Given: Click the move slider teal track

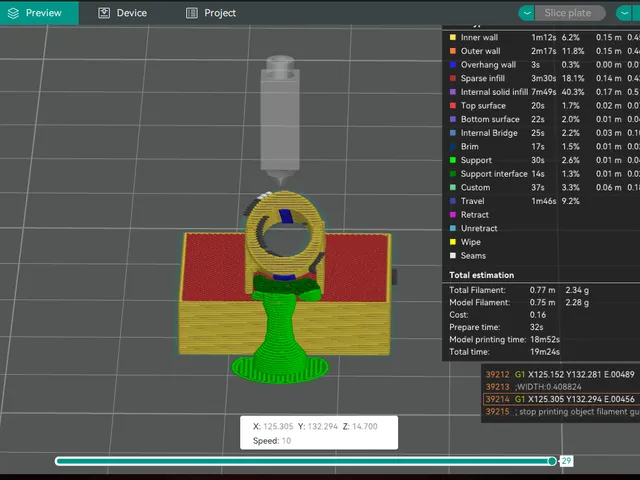Looking at the screenshot, I should pos(302,461).
